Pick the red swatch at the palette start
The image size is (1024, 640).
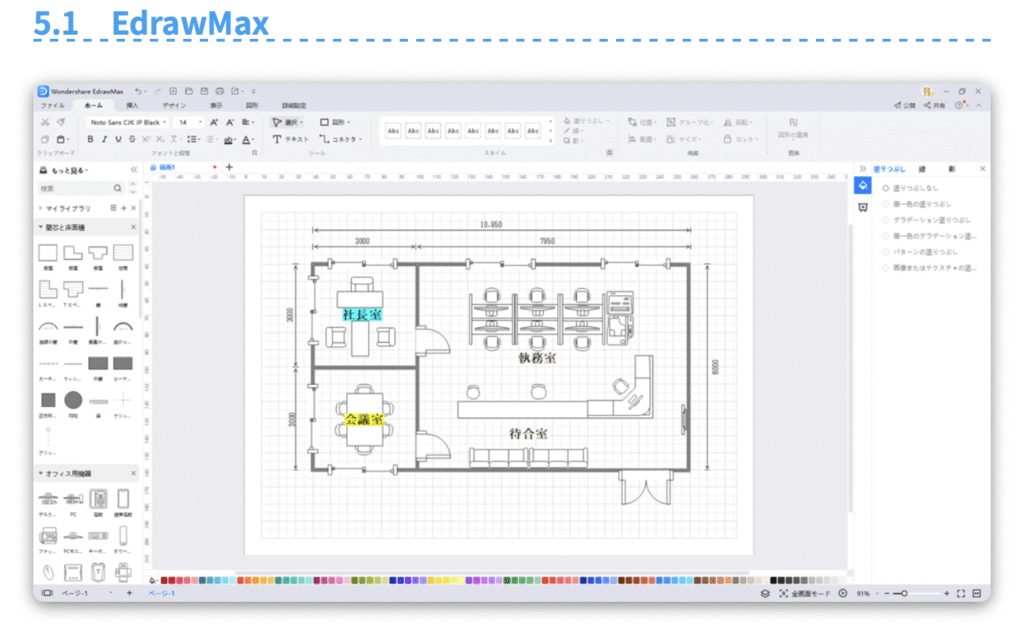(x=164, y=580)
